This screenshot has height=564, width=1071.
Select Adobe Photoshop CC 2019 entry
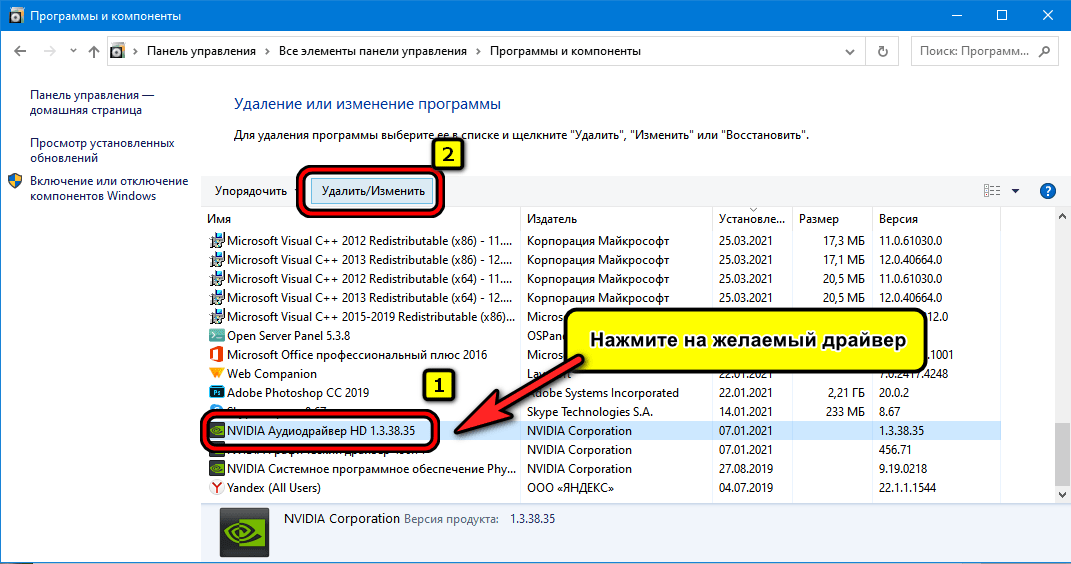298,393
